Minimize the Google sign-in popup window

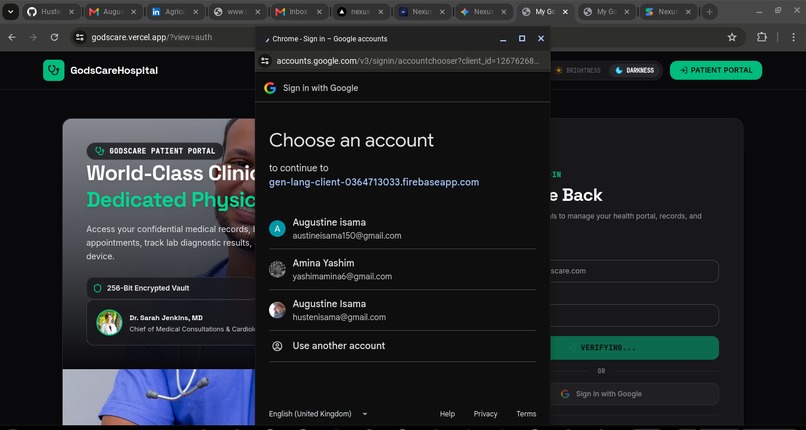(503, 39)
